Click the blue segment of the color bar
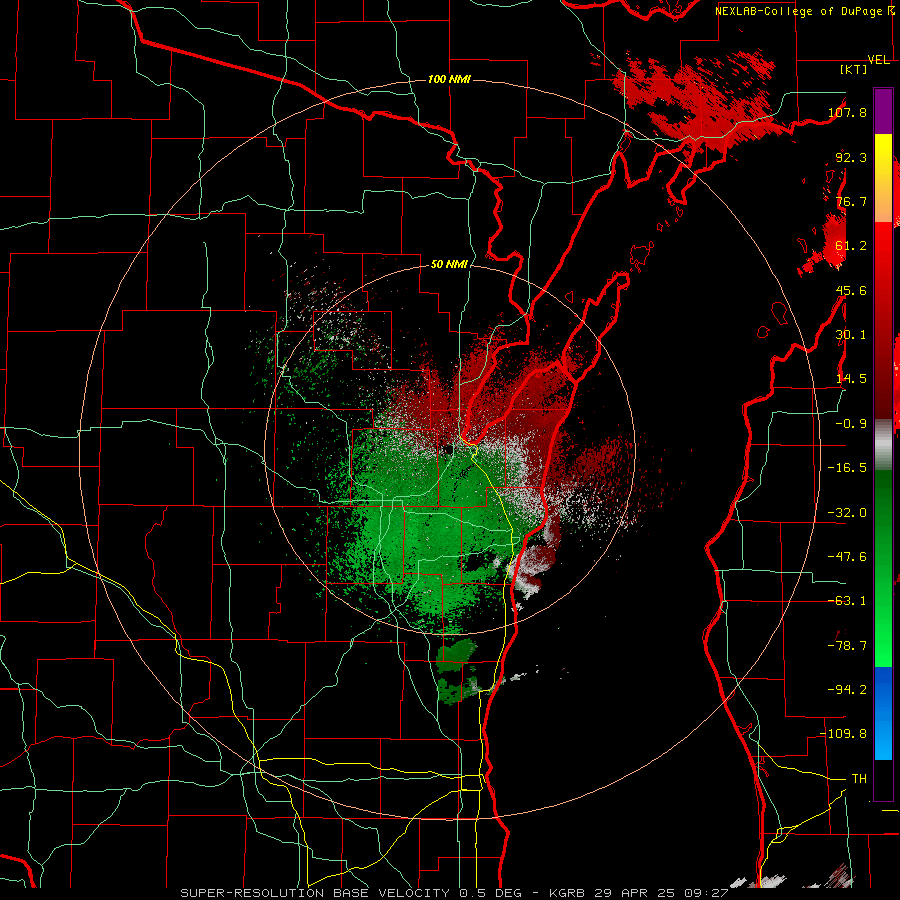 (x=883, y=713)
